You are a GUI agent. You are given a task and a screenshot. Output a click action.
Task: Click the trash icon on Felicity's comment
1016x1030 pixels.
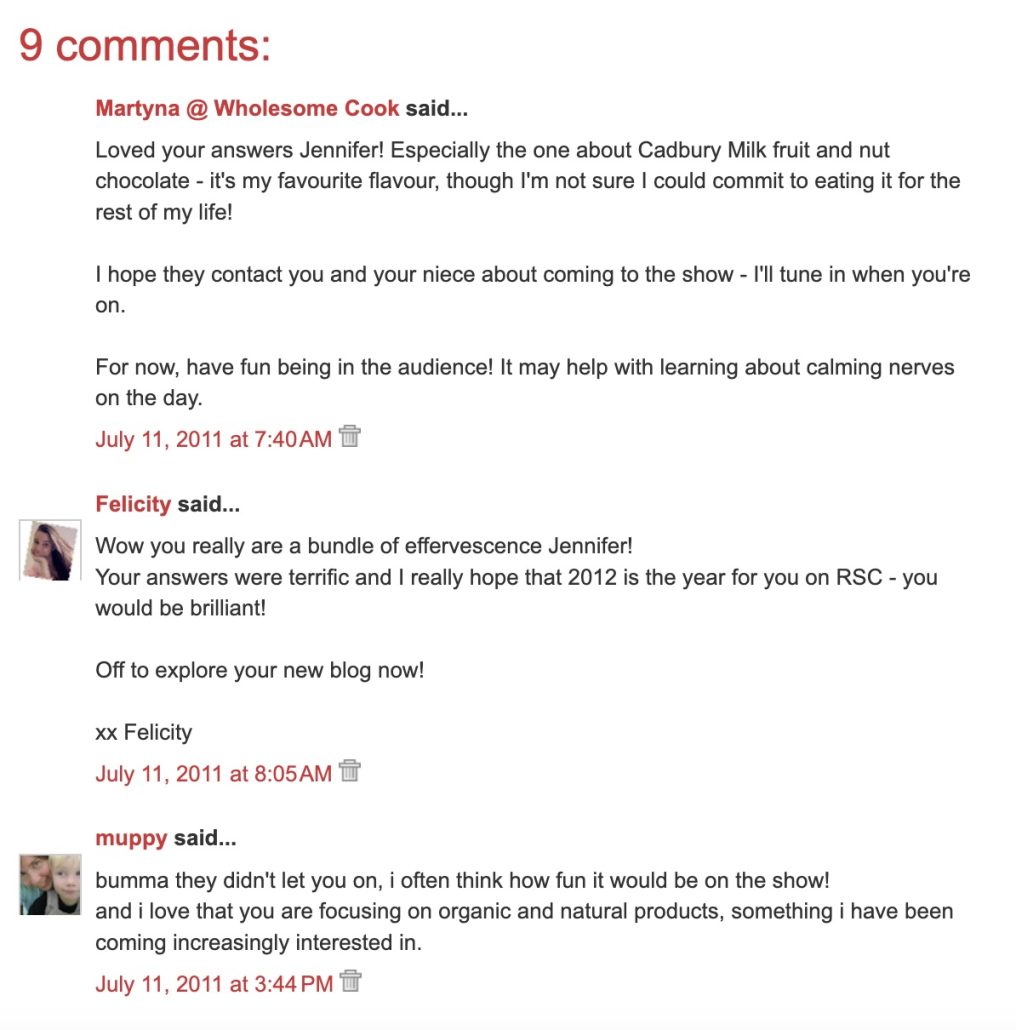[349, 771]
